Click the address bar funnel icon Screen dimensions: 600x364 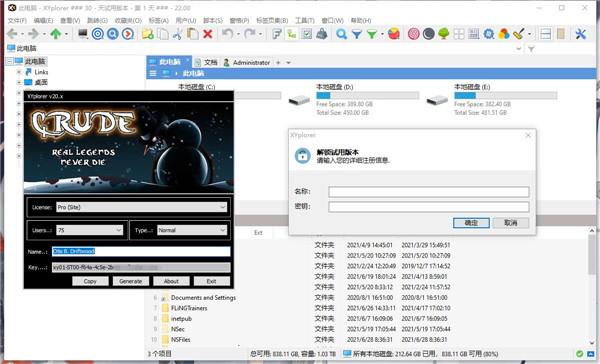(x=531, y=49)
